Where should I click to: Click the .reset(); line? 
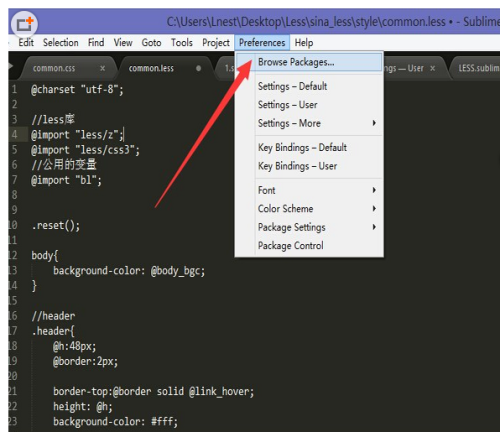(56, 226)
